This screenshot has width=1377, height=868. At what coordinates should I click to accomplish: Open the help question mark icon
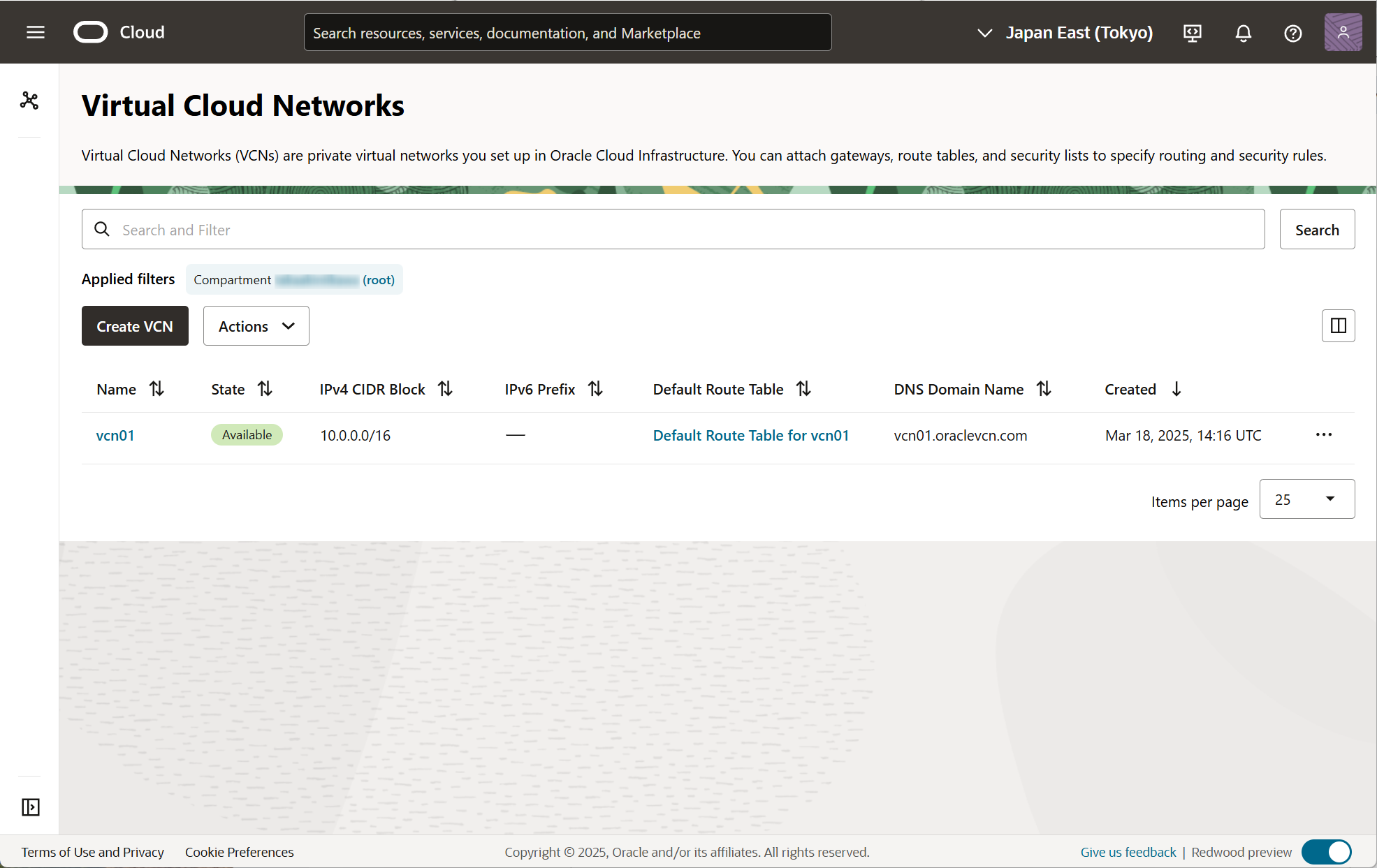click(x=1293, y=33)
